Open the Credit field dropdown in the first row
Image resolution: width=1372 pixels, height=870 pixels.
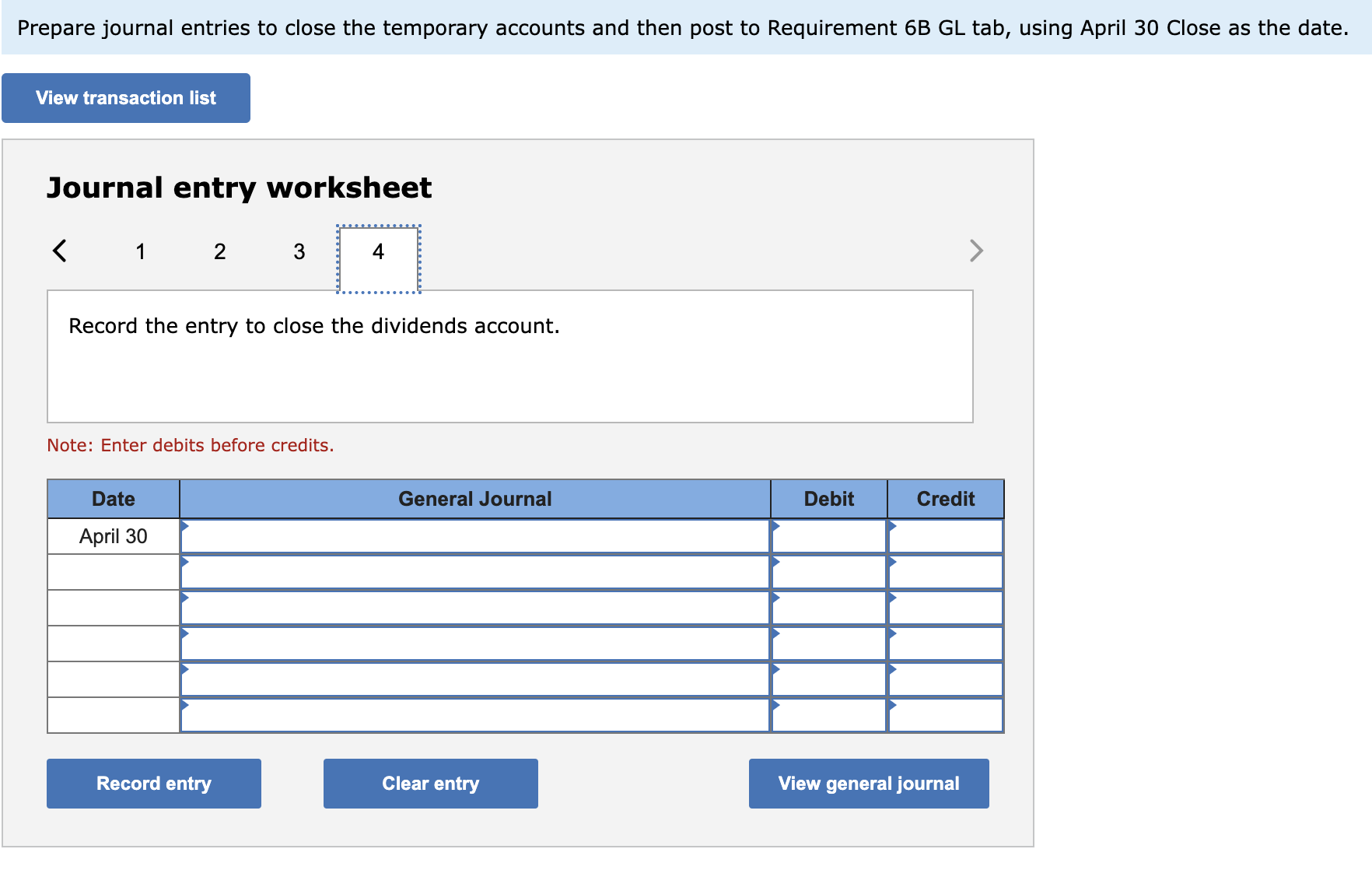pyautogui.click(x=893, y=528)
